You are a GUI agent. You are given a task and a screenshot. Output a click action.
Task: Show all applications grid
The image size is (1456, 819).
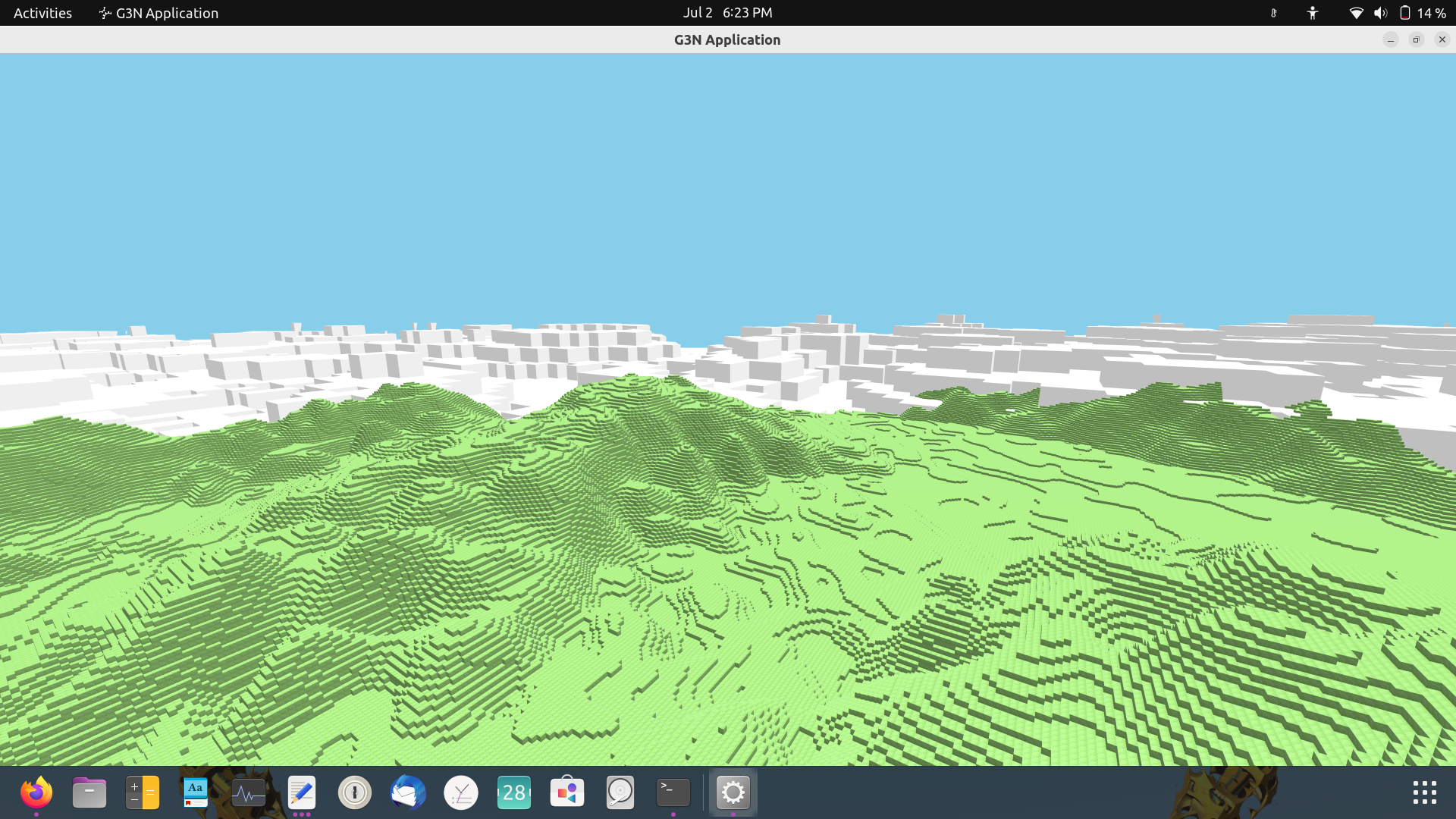pyautogui.click(x=1424, y=793)
